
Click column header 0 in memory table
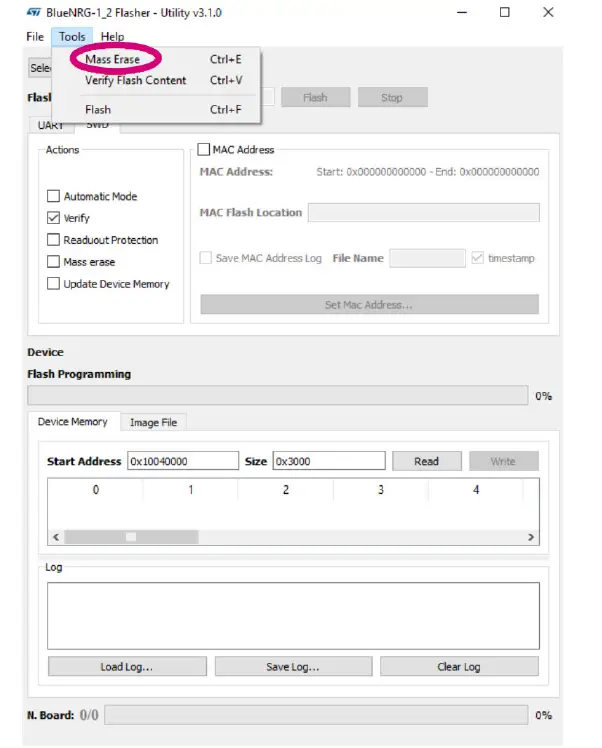click(x=96, y=489)
